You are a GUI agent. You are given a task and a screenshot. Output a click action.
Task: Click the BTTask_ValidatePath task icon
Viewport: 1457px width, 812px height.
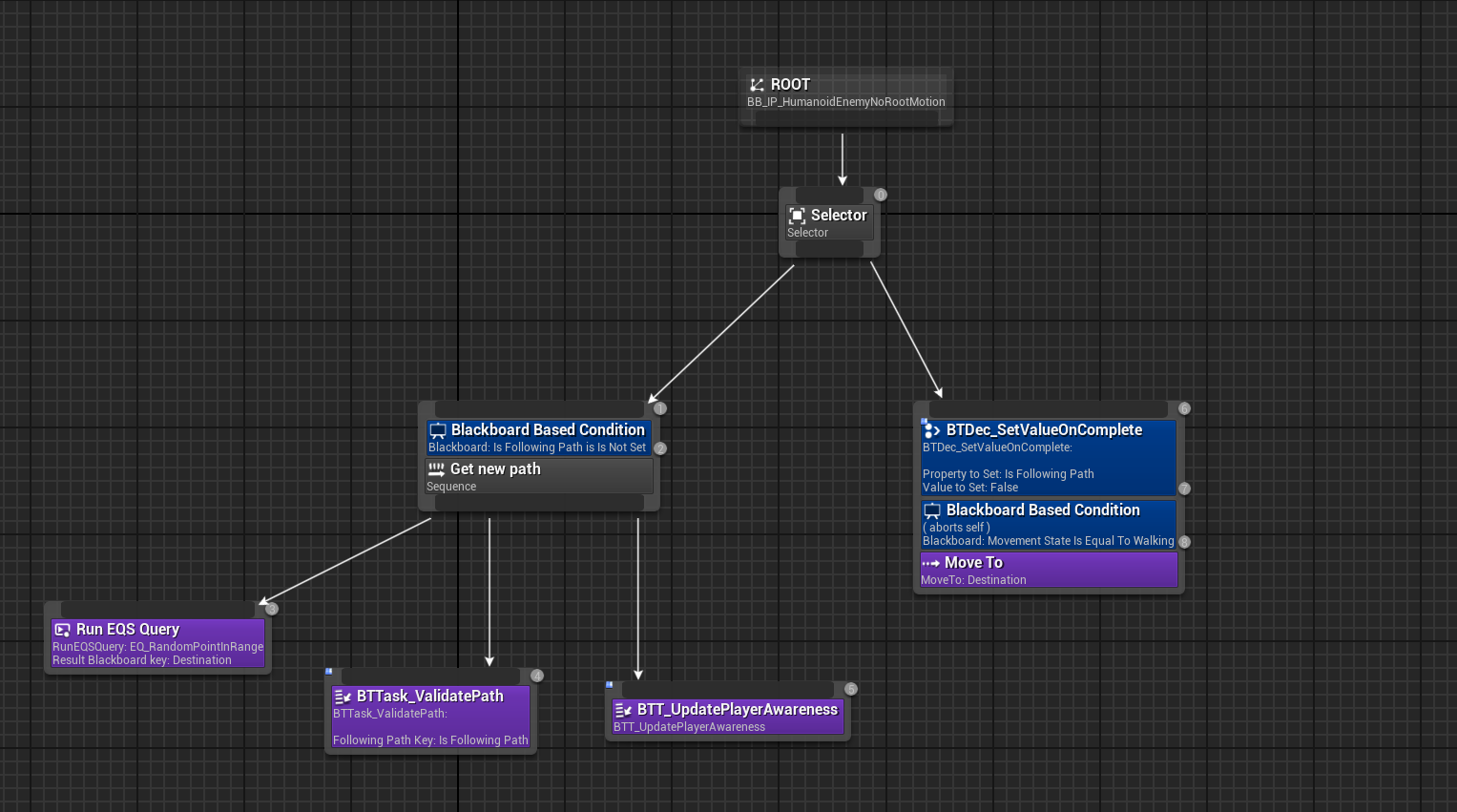pos(343,697)
